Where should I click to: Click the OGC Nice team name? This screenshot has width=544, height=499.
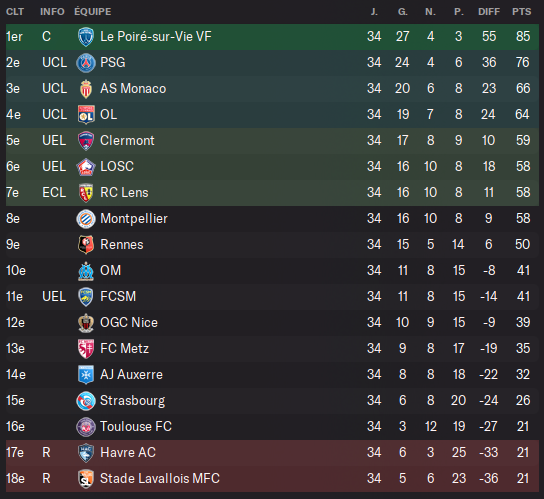pyautogui.click(x=129, y=323)
